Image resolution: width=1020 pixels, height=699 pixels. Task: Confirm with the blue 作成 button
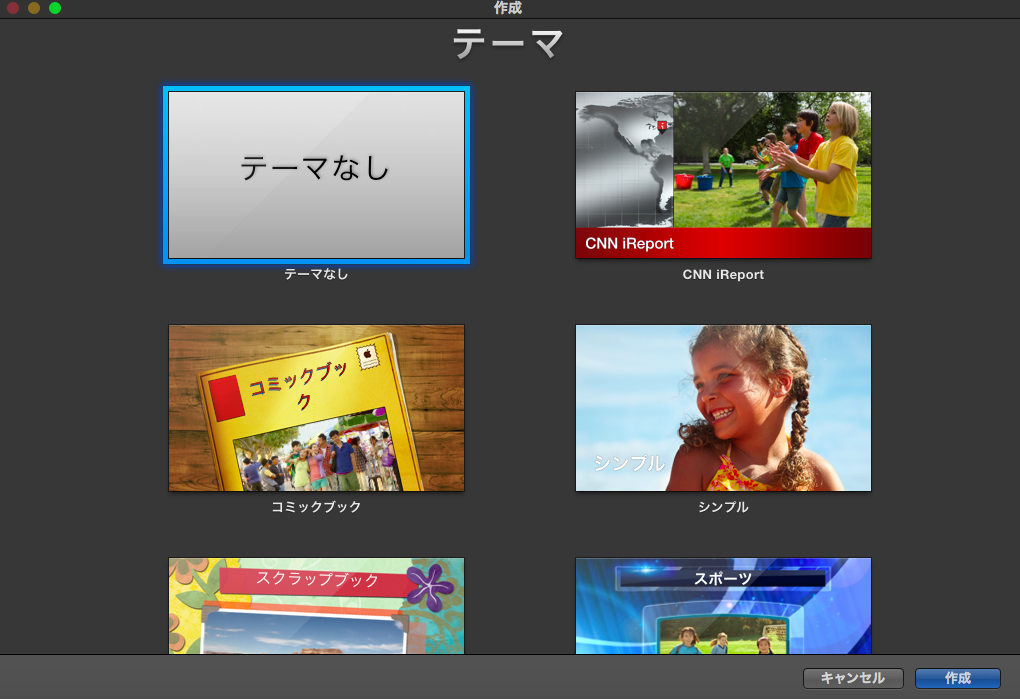point(957,678)
